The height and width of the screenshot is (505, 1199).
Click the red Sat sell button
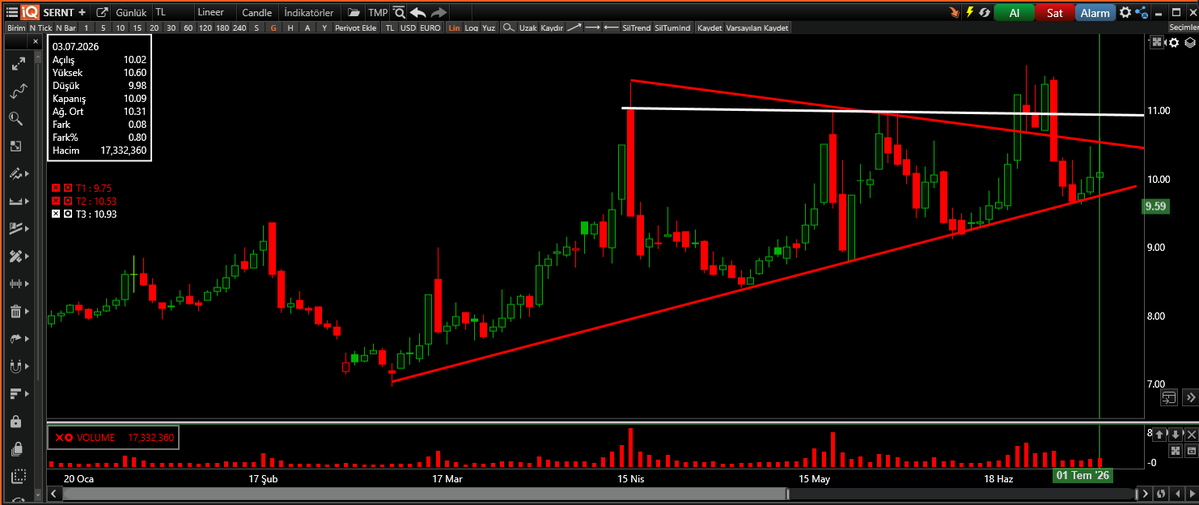(1055, 13)
